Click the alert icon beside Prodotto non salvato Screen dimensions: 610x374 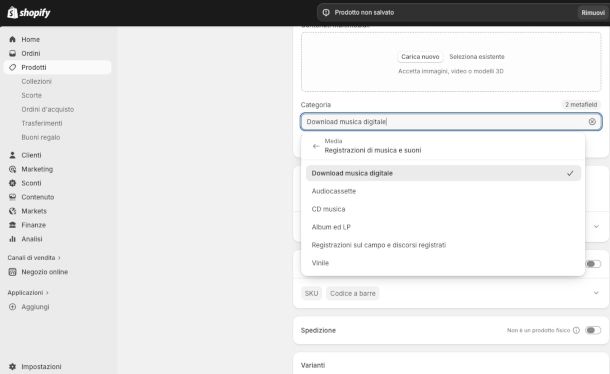point(326,12)
